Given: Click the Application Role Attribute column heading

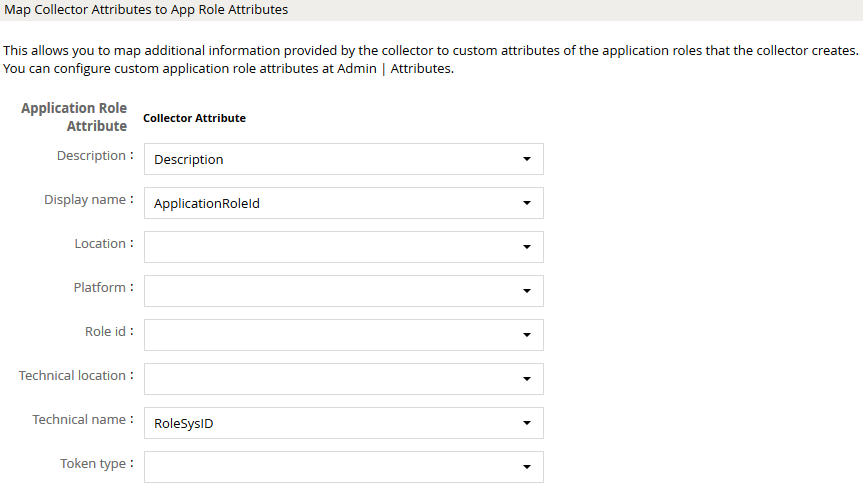Looking at the screenshot, I should [74, 117].
